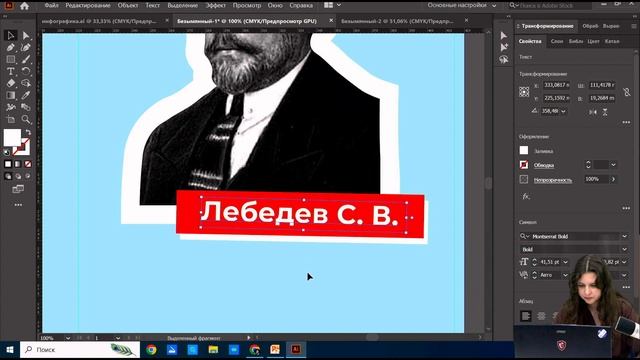
Task: Switch to инфографика.ai document tab
Action: (x=99, y=21)
